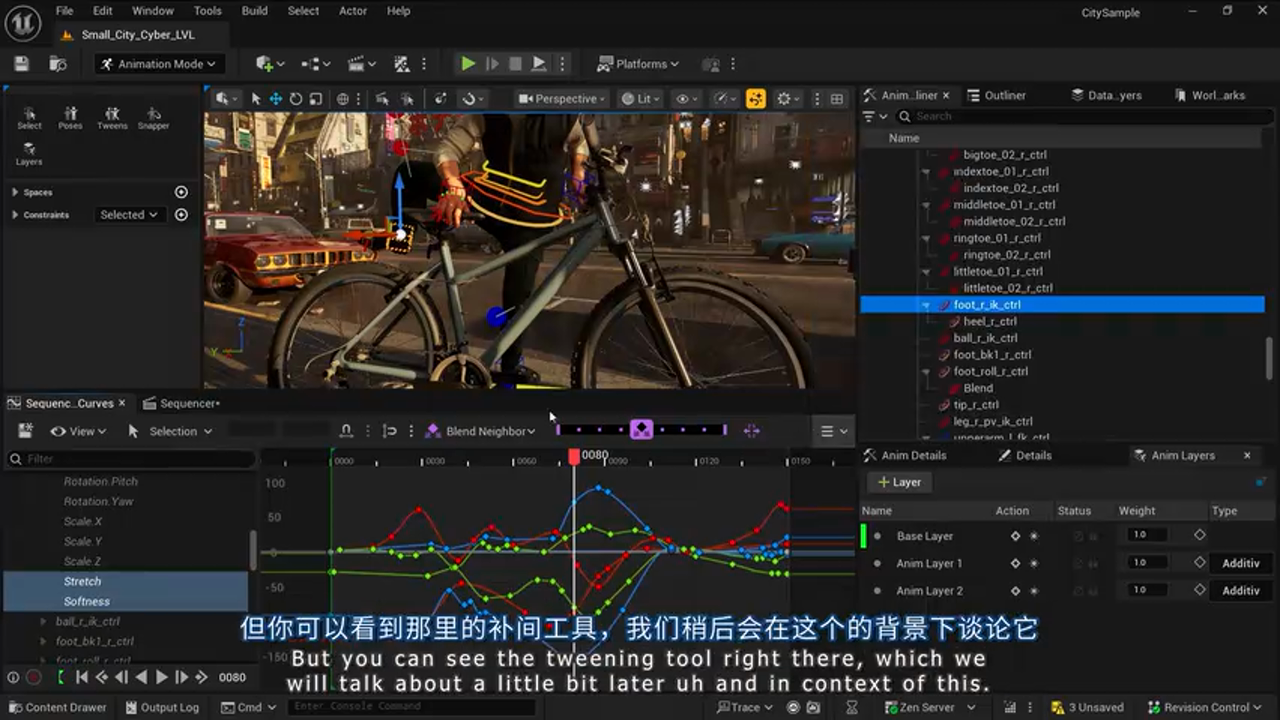
Task: Toggle the visibility dot for Anim Layer 1
Action: (x=876, y=562)
